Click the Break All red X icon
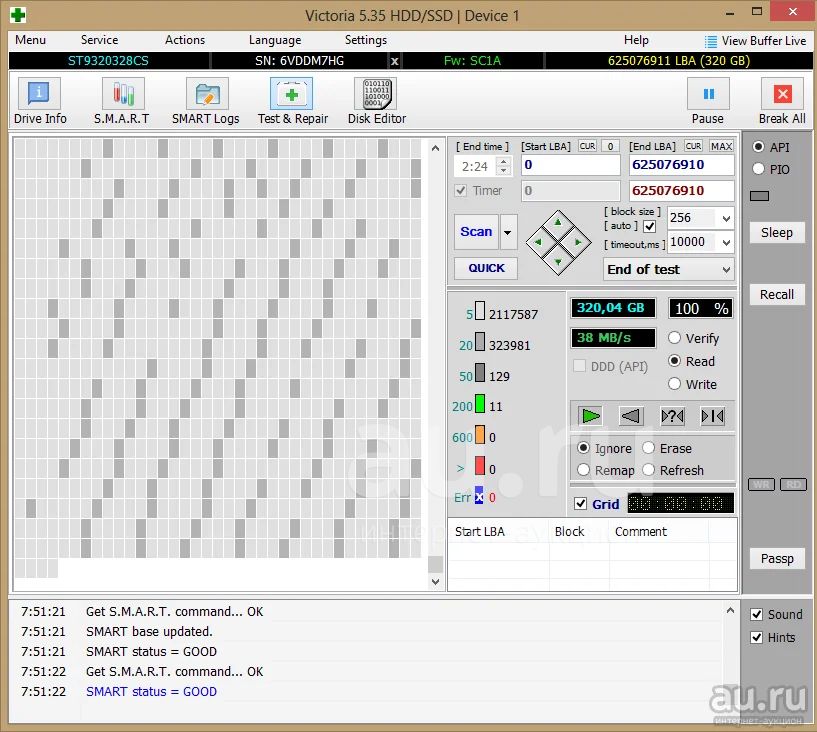This screenshot has width=817, height=732. point(782,94)
